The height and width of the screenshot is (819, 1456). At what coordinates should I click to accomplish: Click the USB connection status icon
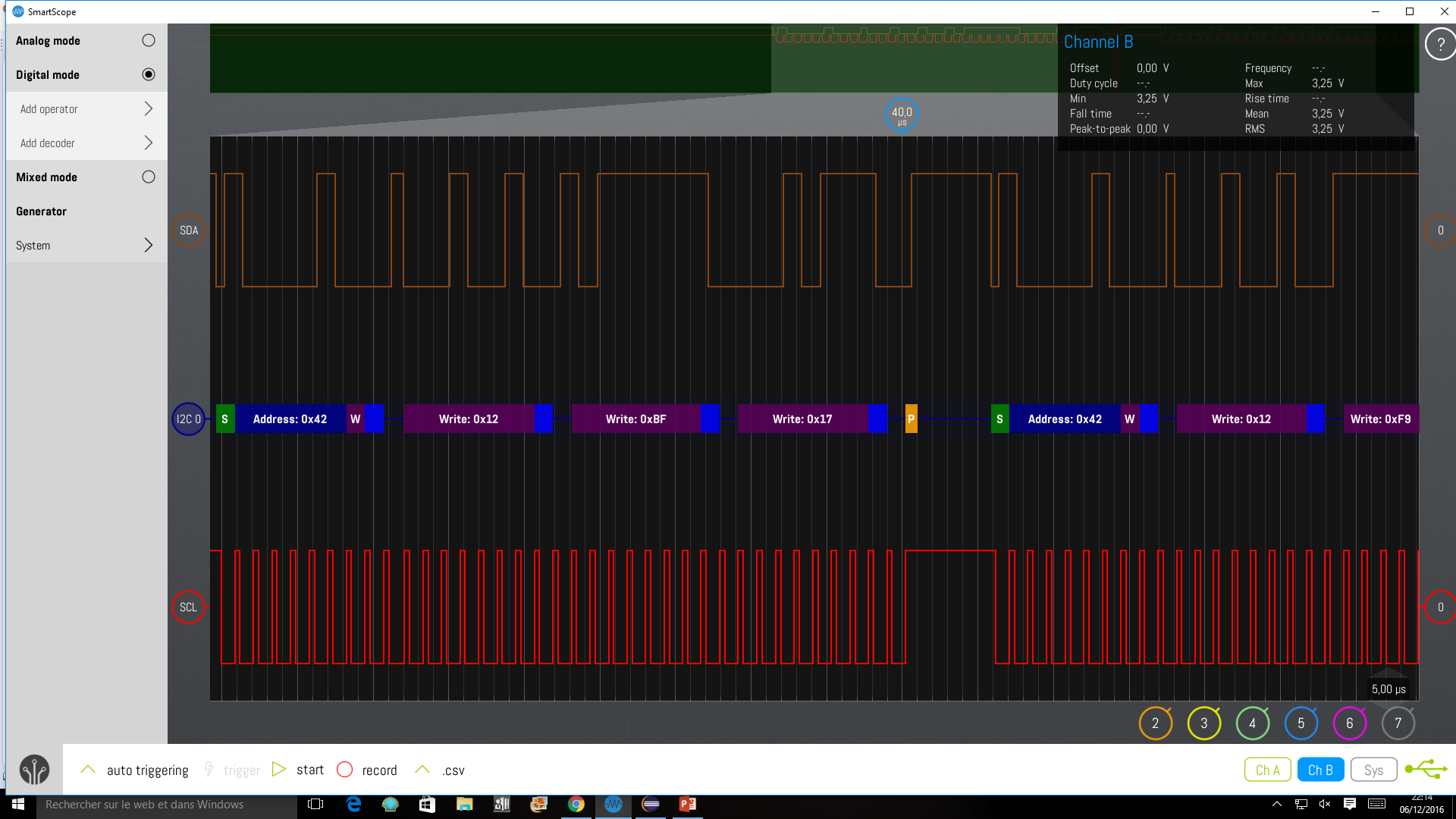click(1426, 769)
